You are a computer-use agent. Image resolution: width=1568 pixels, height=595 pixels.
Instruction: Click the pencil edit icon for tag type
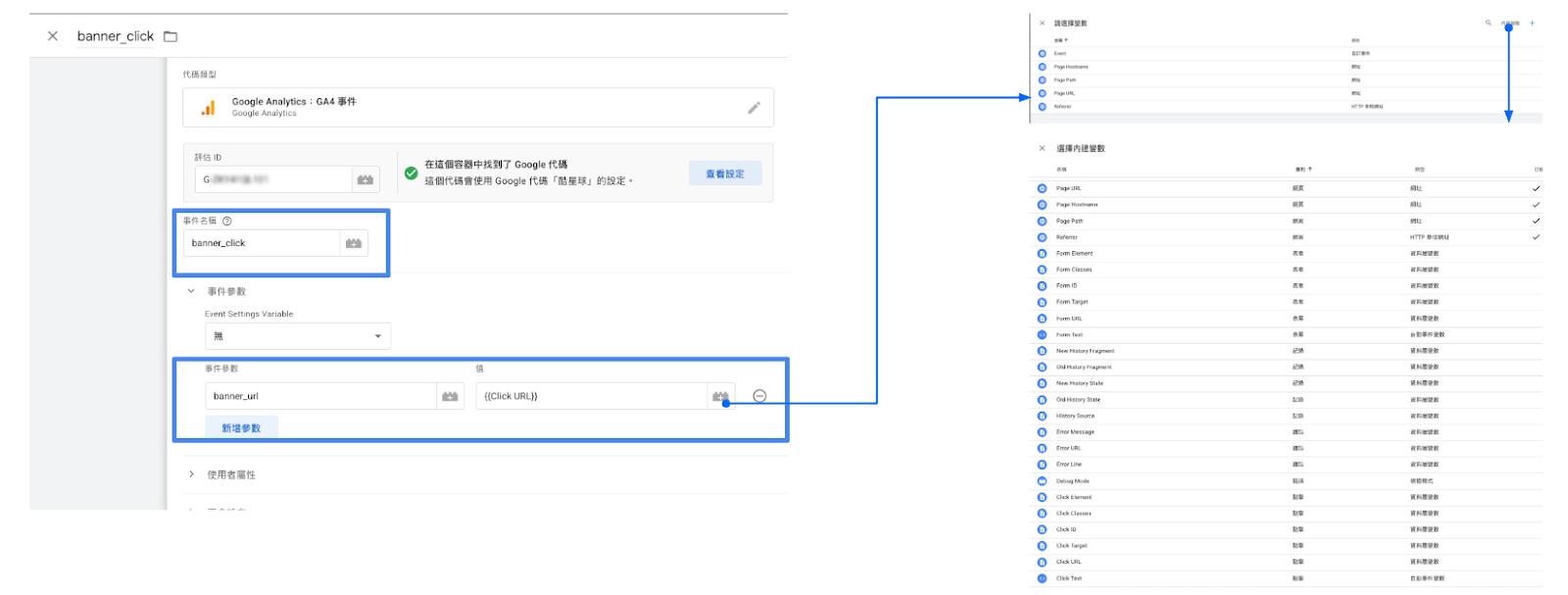(754, 108)
